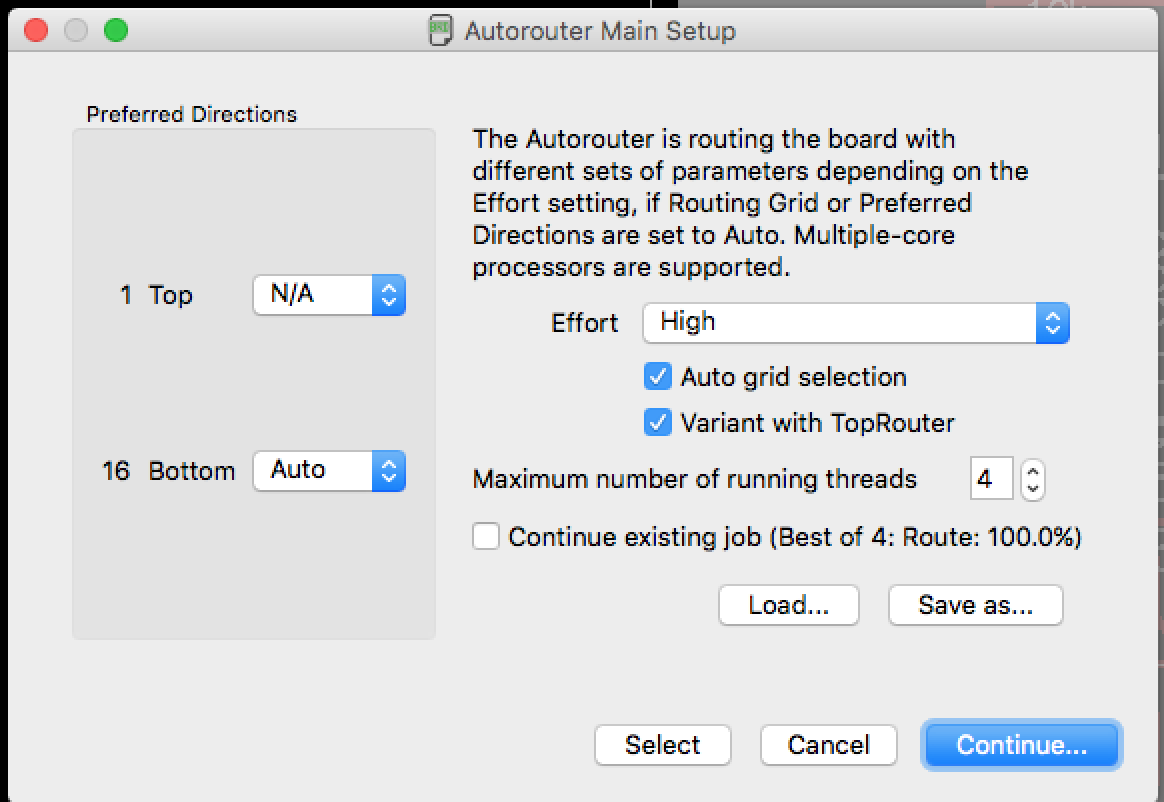1164x802 pixels.
Task: Click the Preferred Directions group label
Action: tap(192, 114)
